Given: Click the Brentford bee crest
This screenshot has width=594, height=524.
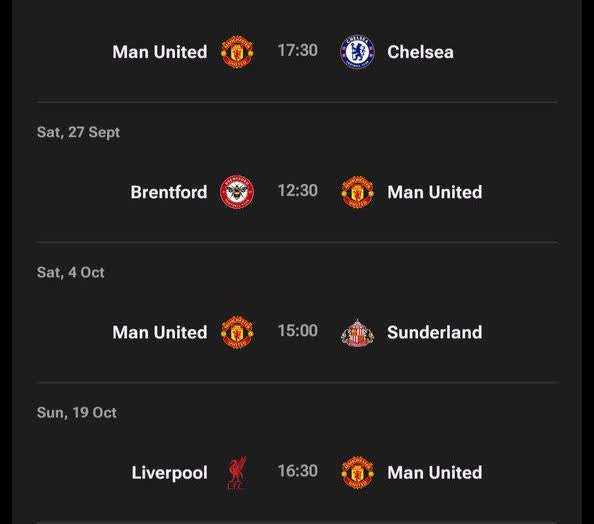Looking at the screenshot, I should (x=237, y=192).
